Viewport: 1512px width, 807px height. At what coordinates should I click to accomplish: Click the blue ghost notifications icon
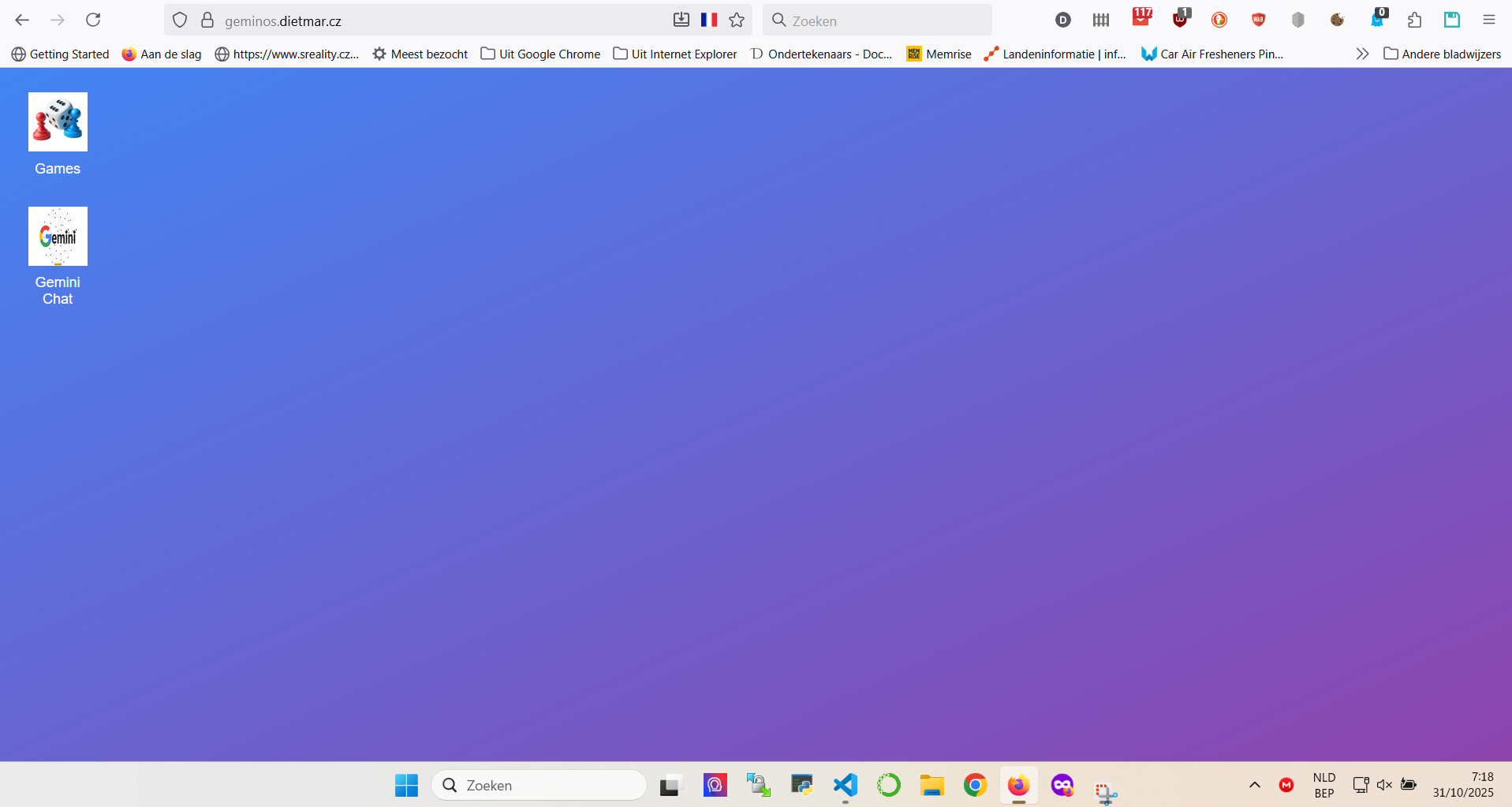pyautogui.click(x=1378, y=21)
